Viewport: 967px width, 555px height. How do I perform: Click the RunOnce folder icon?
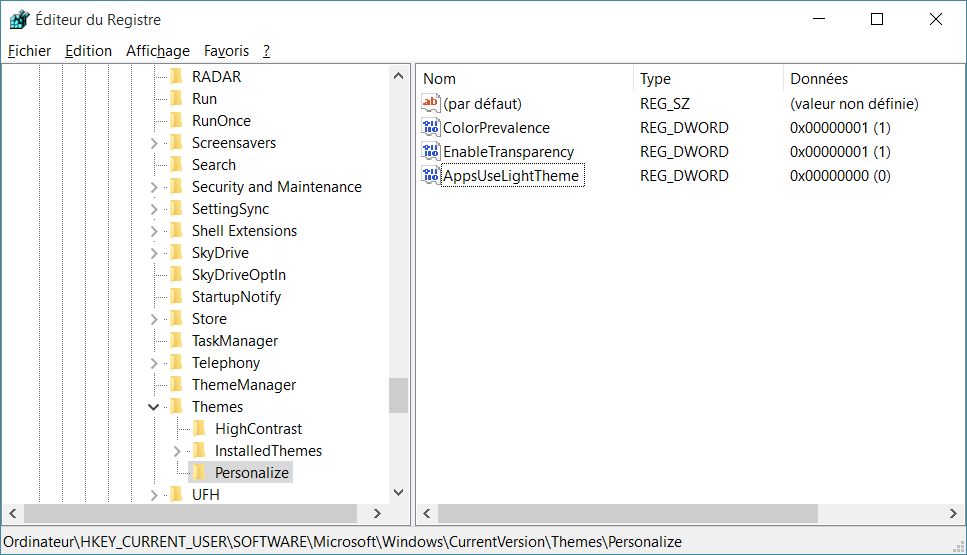pos(176,120)
